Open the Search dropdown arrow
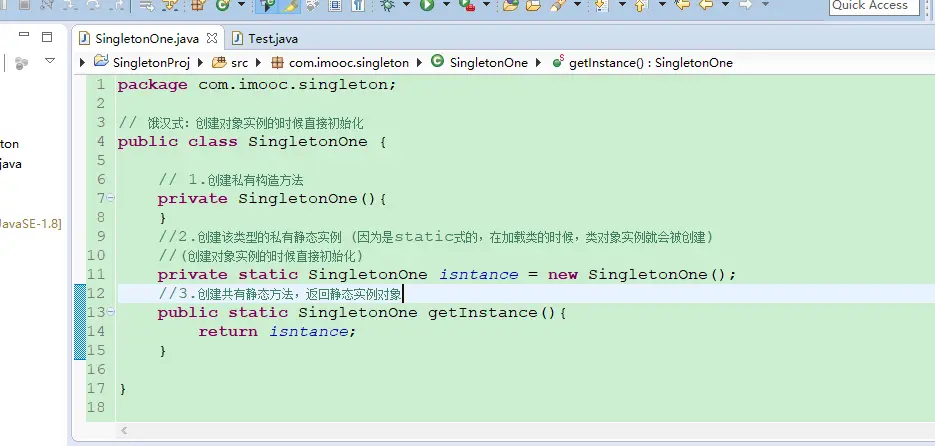The image size is (935, 446). (x=577, y=4)
